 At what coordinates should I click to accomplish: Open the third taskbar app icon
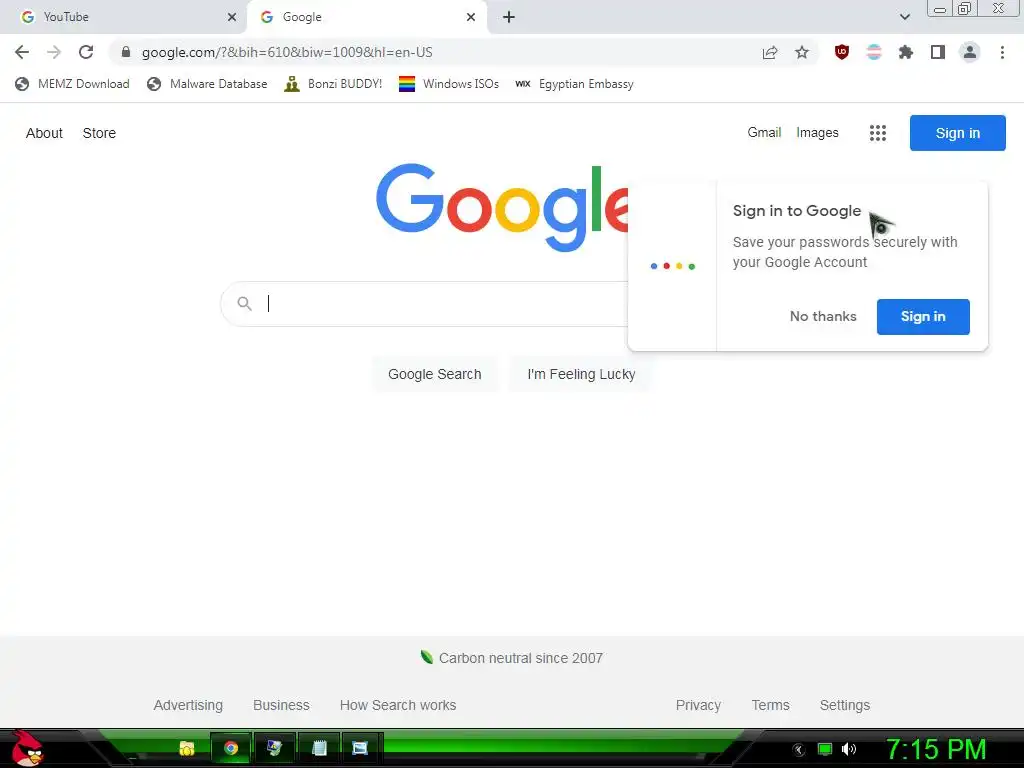[x=274, y=748]
